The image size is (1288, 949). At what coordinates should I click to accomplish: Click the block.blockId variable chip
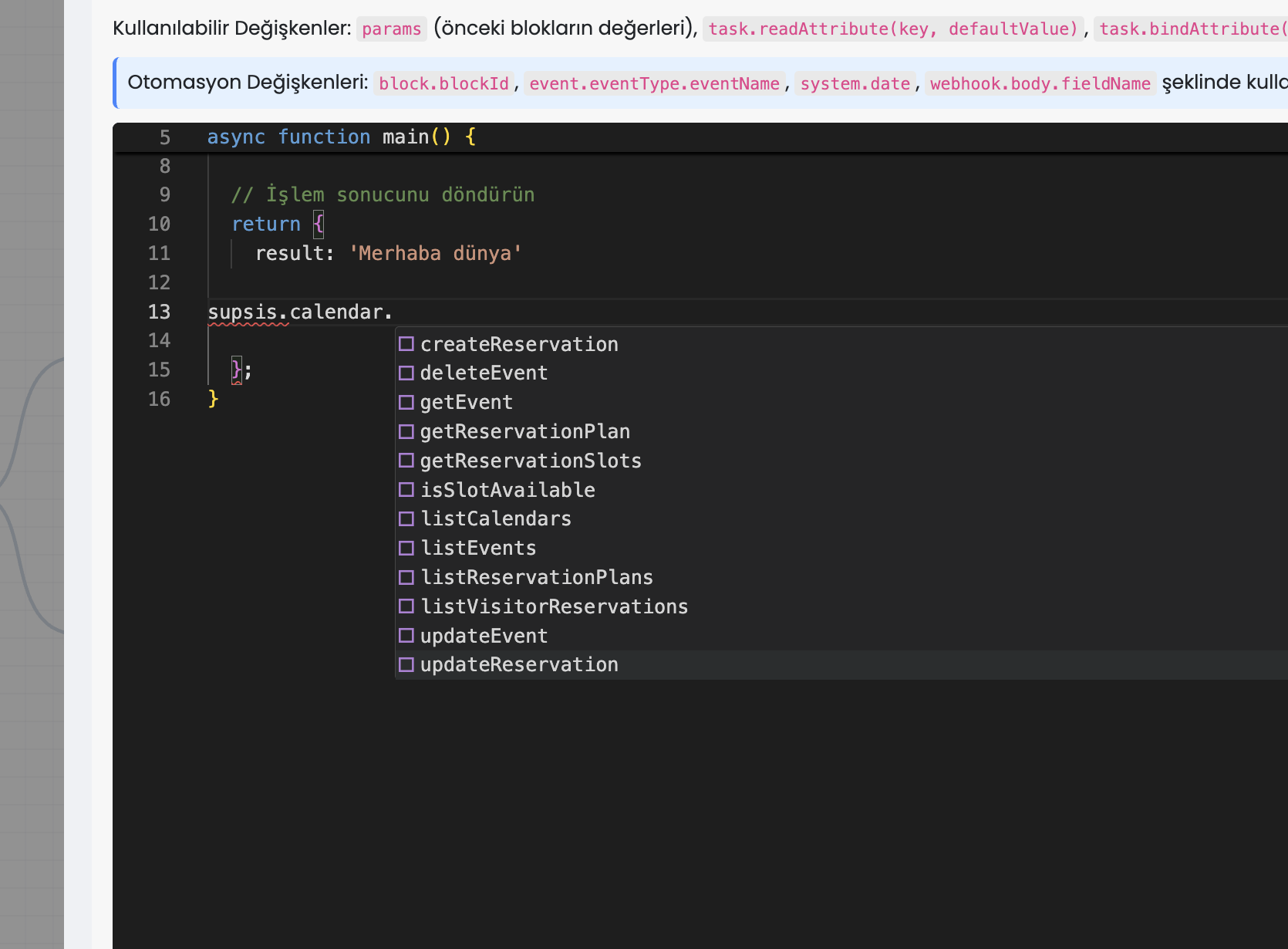444,83
